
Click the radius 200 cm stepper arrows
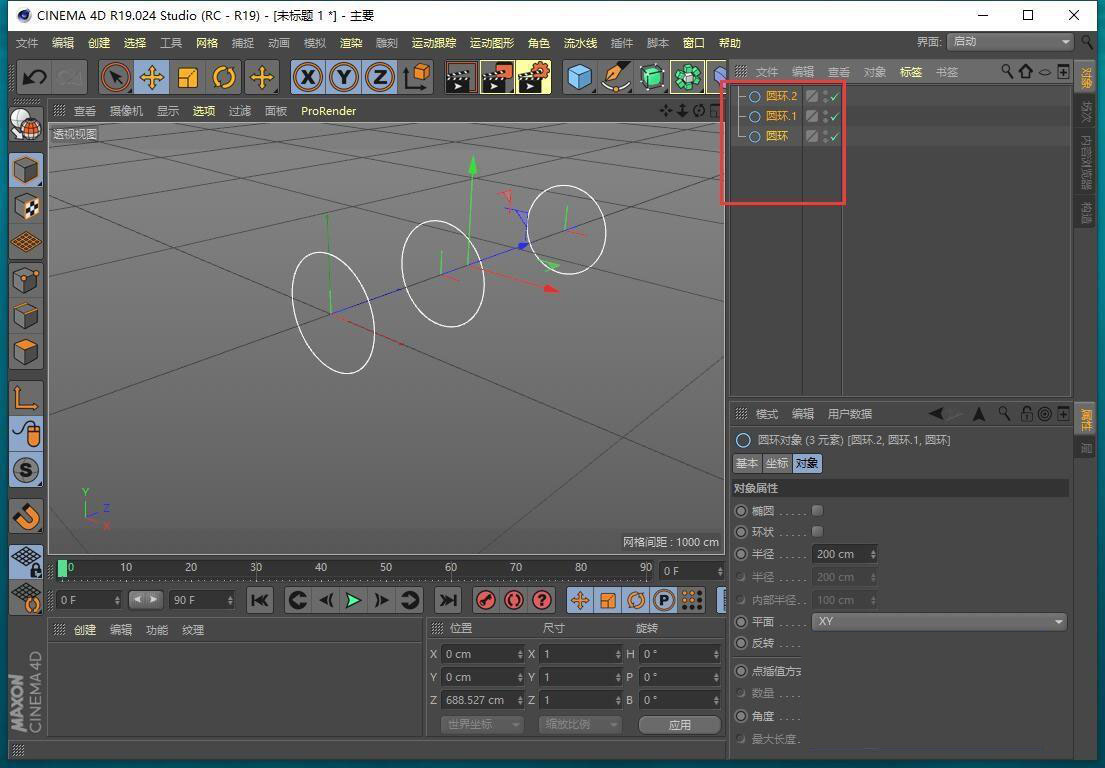tap(873, 555)
